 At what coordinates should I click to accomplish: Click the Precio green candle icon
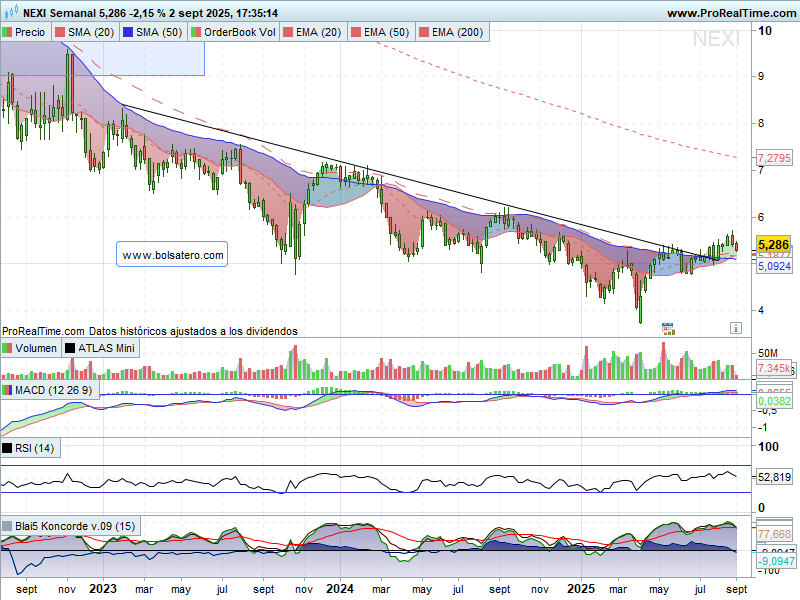[x=8, y=32]
